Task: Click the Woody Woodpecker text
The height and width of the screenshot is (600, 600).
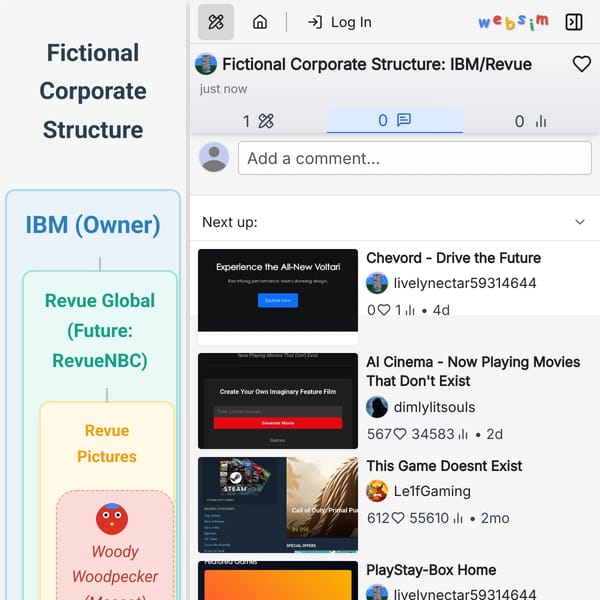Action: [x=115, y=564]
